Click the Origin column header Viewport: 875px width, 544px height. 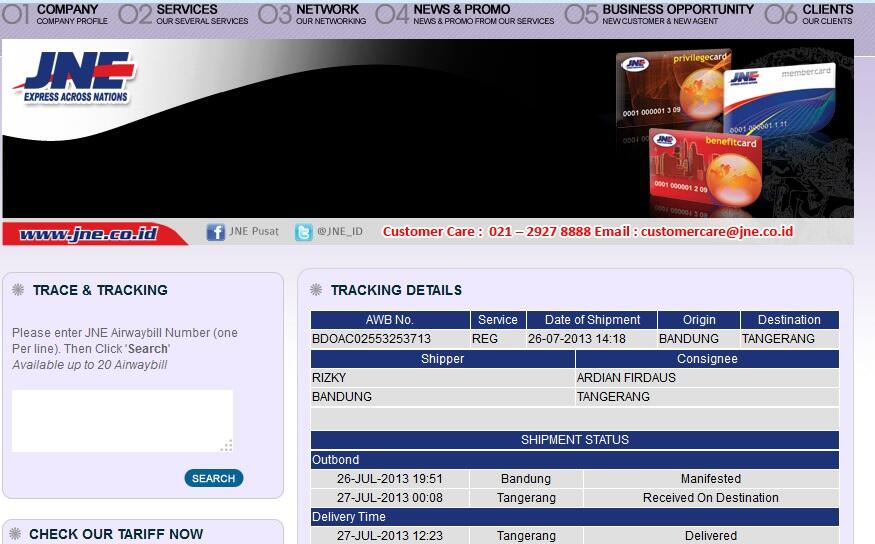coord(699,320)
